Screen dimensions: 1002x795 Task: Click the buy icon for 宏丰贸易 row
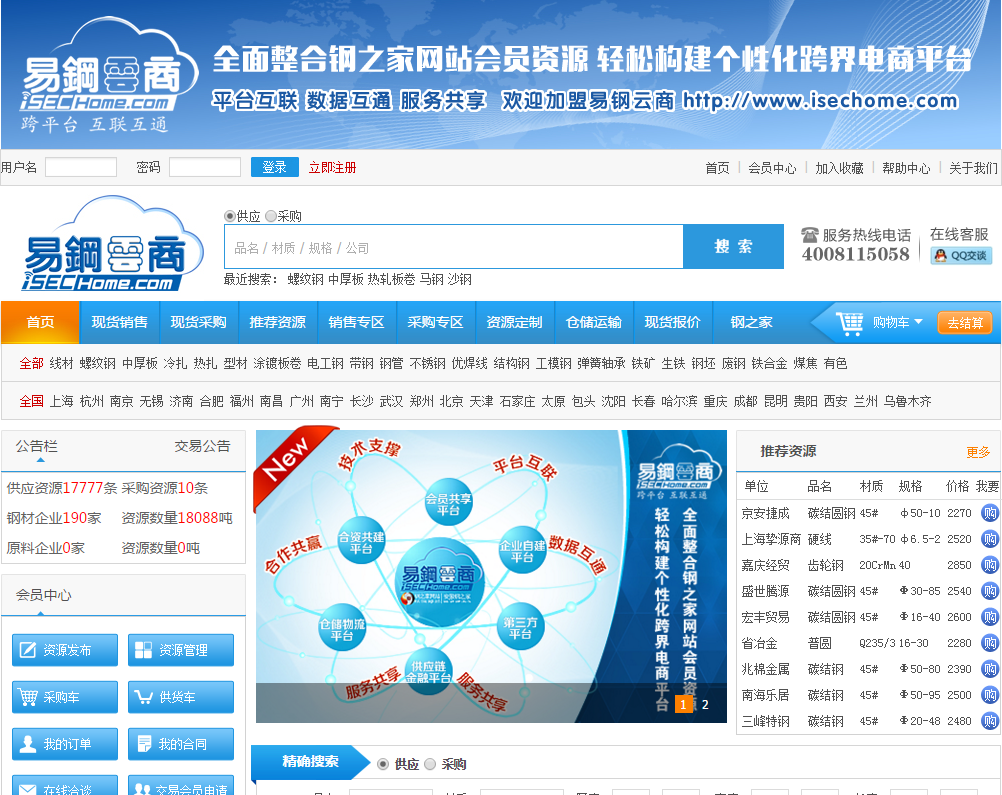point(989,617)
